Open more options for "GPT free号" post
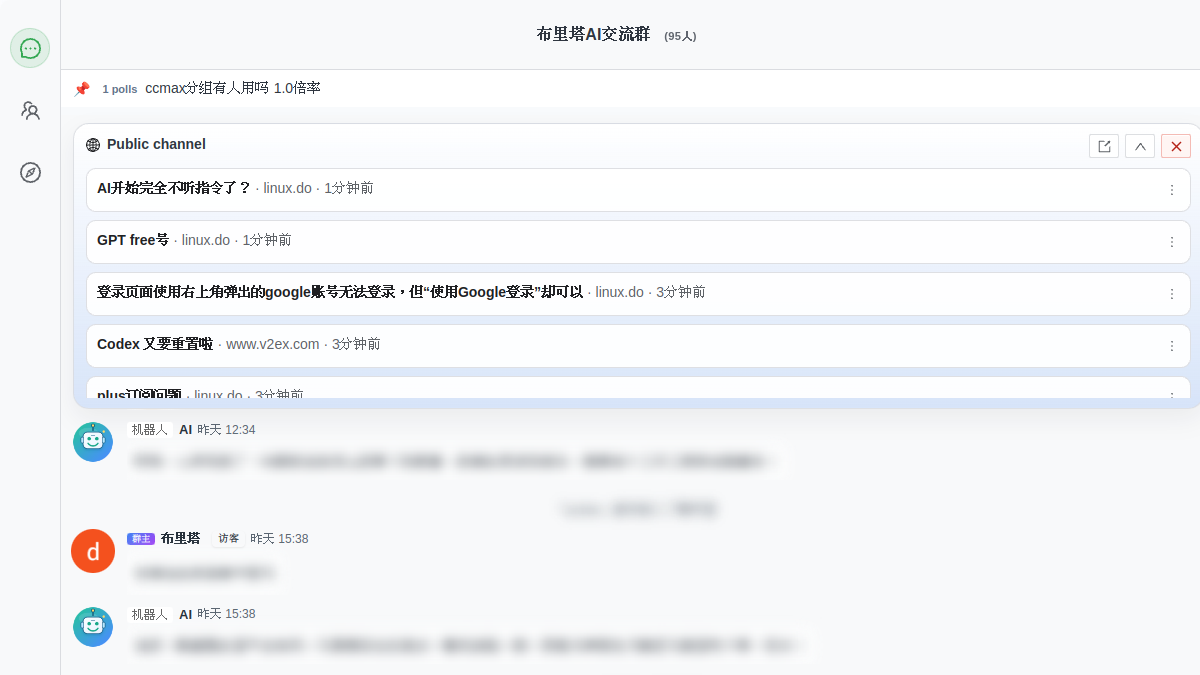Viewport: 1200px width, 675px height. click(x=1172, y=242)
